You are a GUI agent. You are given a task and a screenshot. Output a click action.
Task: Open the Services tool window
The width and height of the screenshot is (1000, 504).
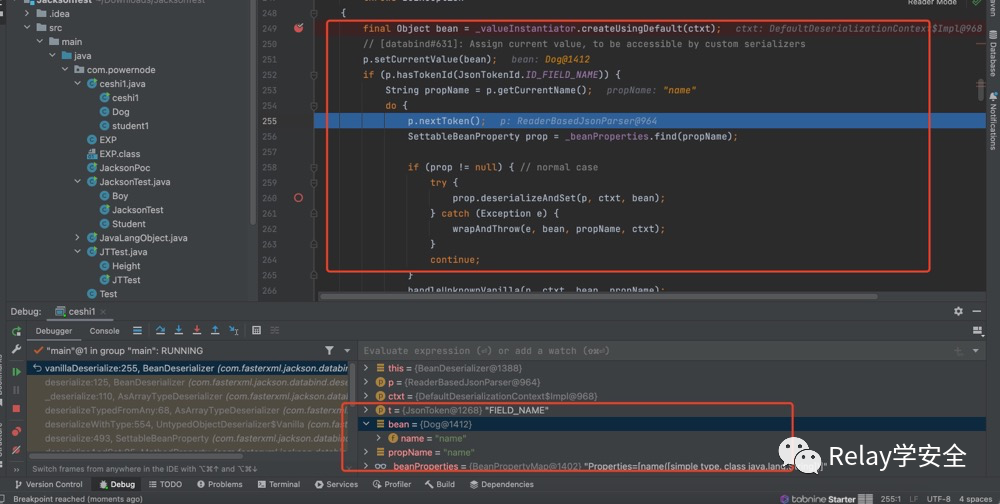336,484
